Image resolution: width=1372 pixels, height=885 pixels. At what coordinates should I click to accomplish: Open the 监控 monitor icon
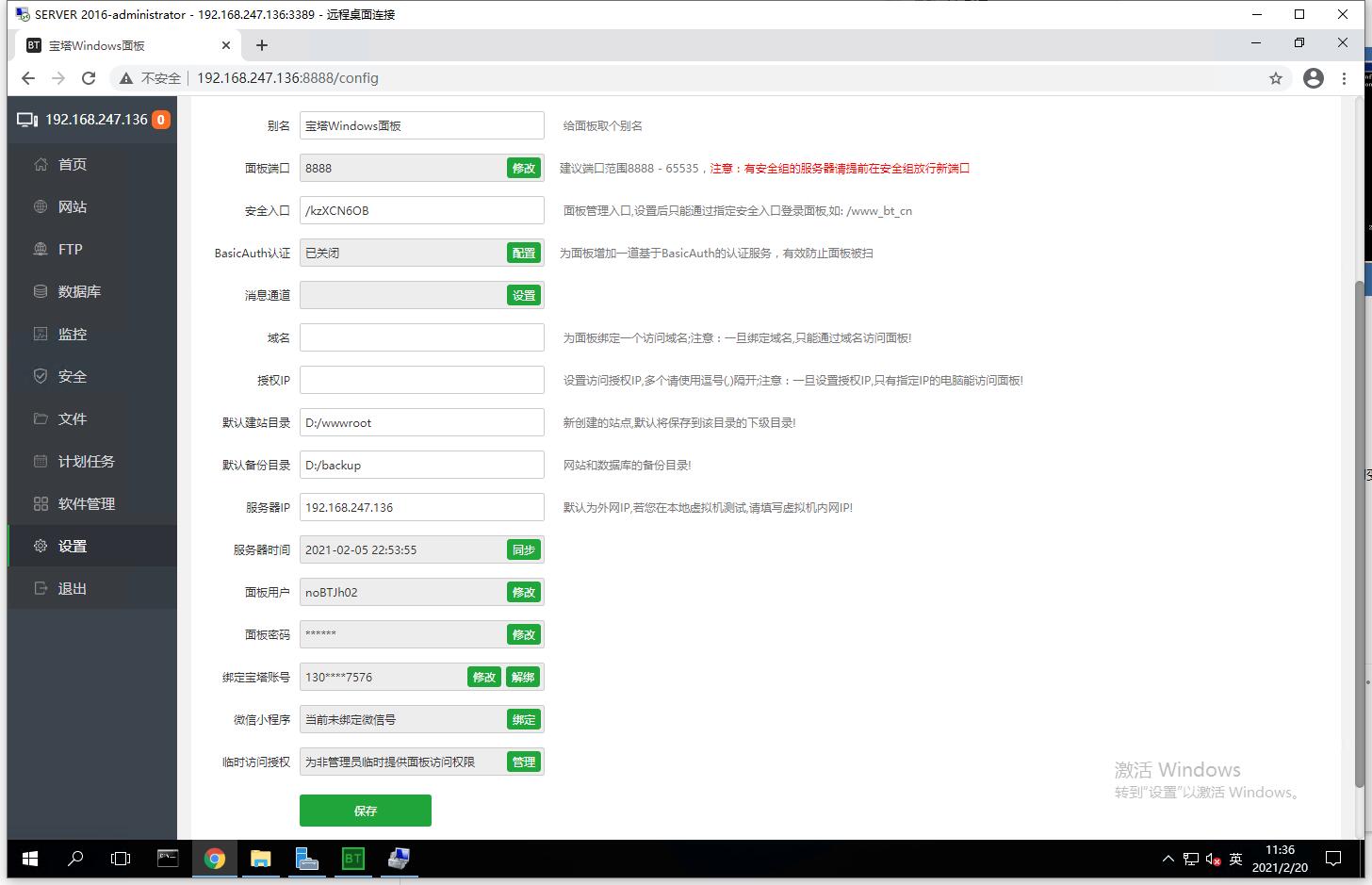coord(41,334)
